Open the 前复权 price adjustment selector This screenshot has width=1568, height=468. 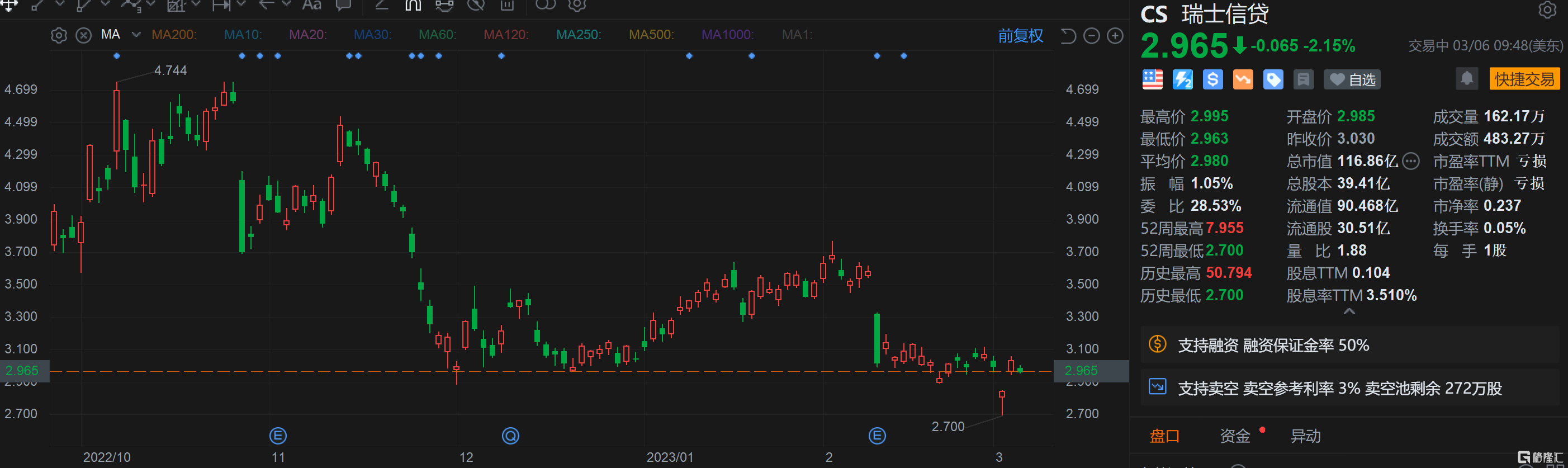pyautogui.click(x=1020, y=36)
